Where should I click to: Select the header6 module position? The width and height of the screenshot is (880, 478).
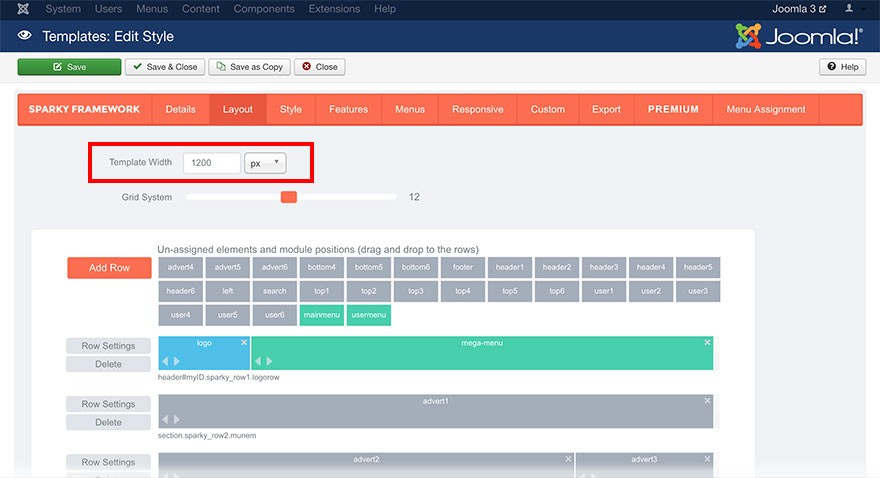click(180, 291)
